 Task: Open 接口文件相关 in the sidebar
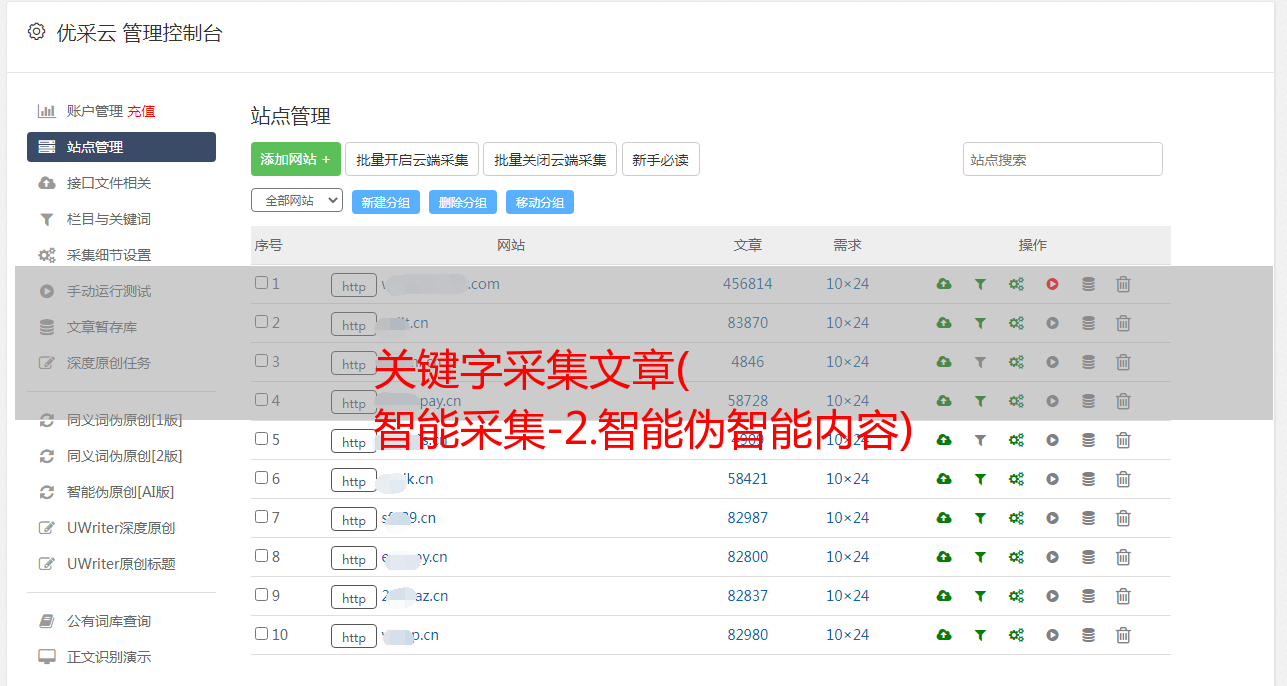(109, 183)
